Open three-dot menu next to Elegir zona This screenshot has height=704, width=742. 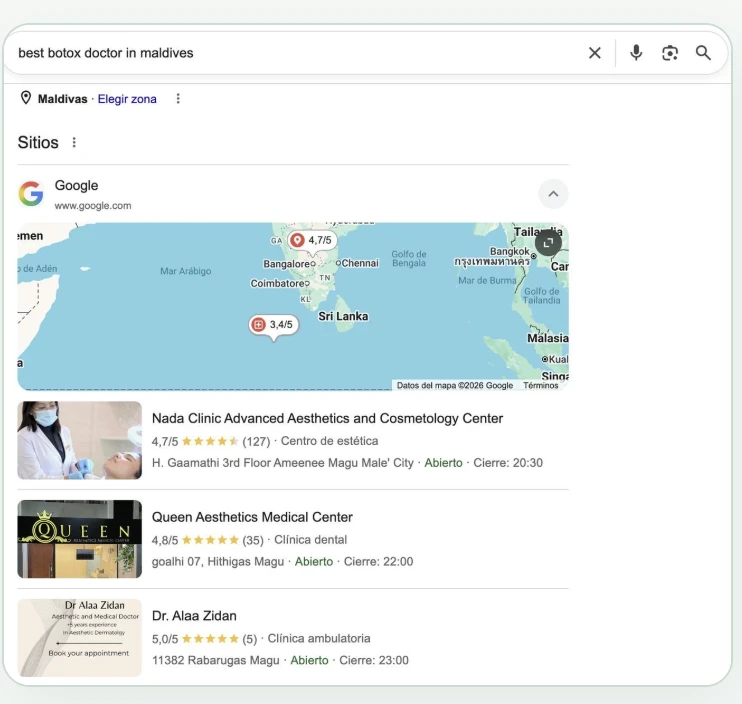[x=178, y=98]
